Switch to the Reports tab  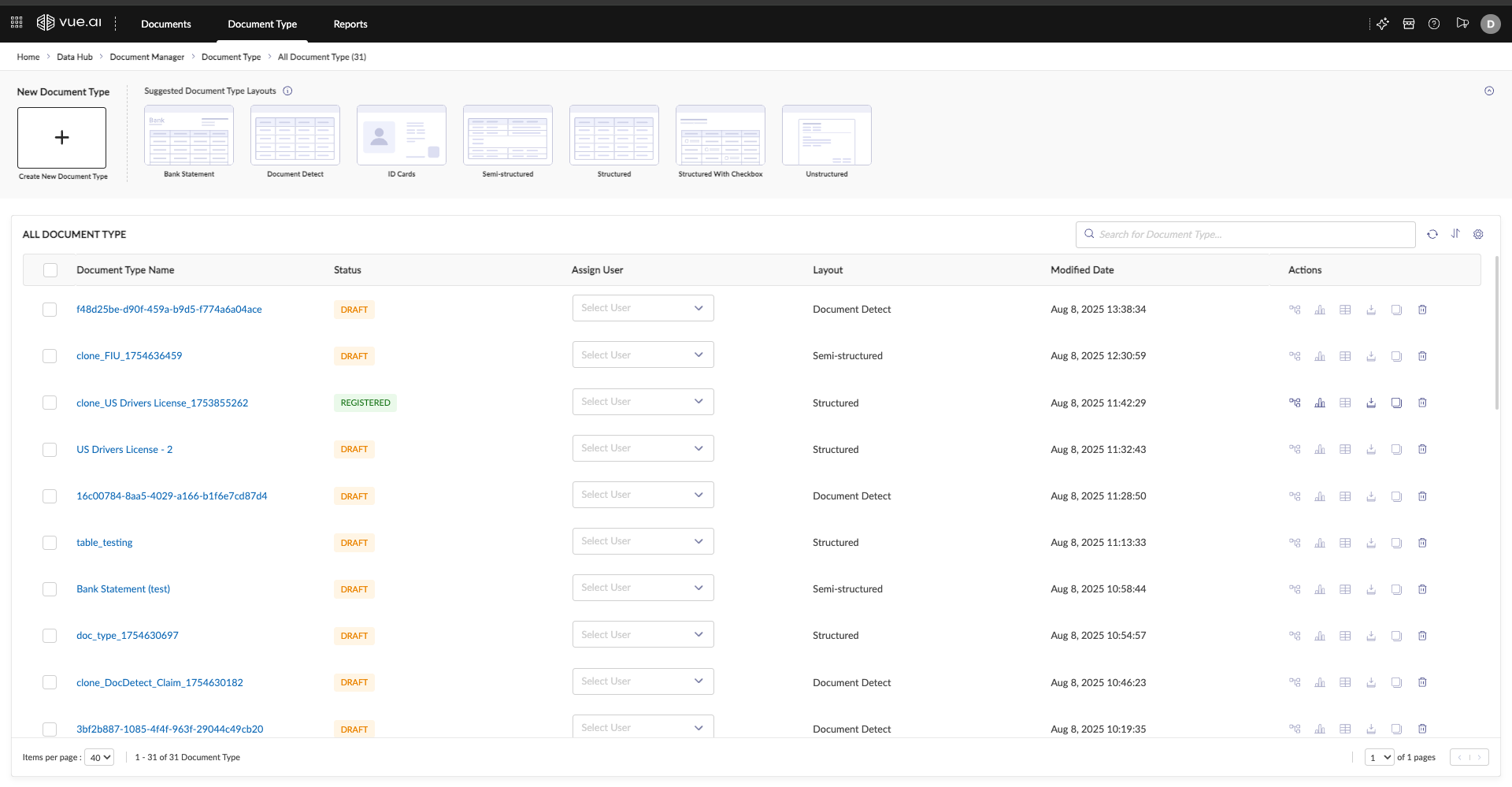click(350, 24)
